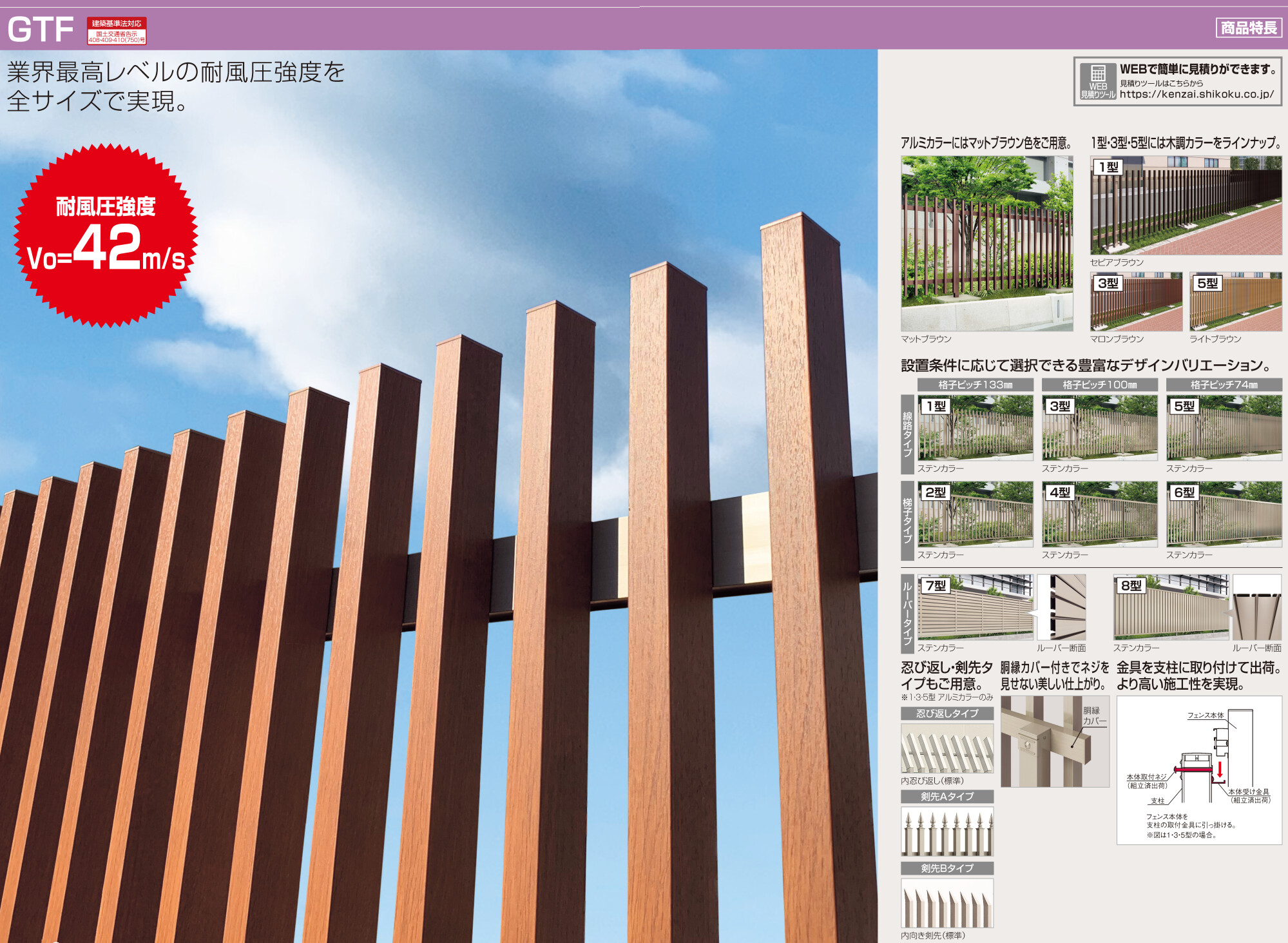Click the 6型 ステンカラー fence thumbnail
This screenshot has width=1288, height=943.
[1224, 514]
